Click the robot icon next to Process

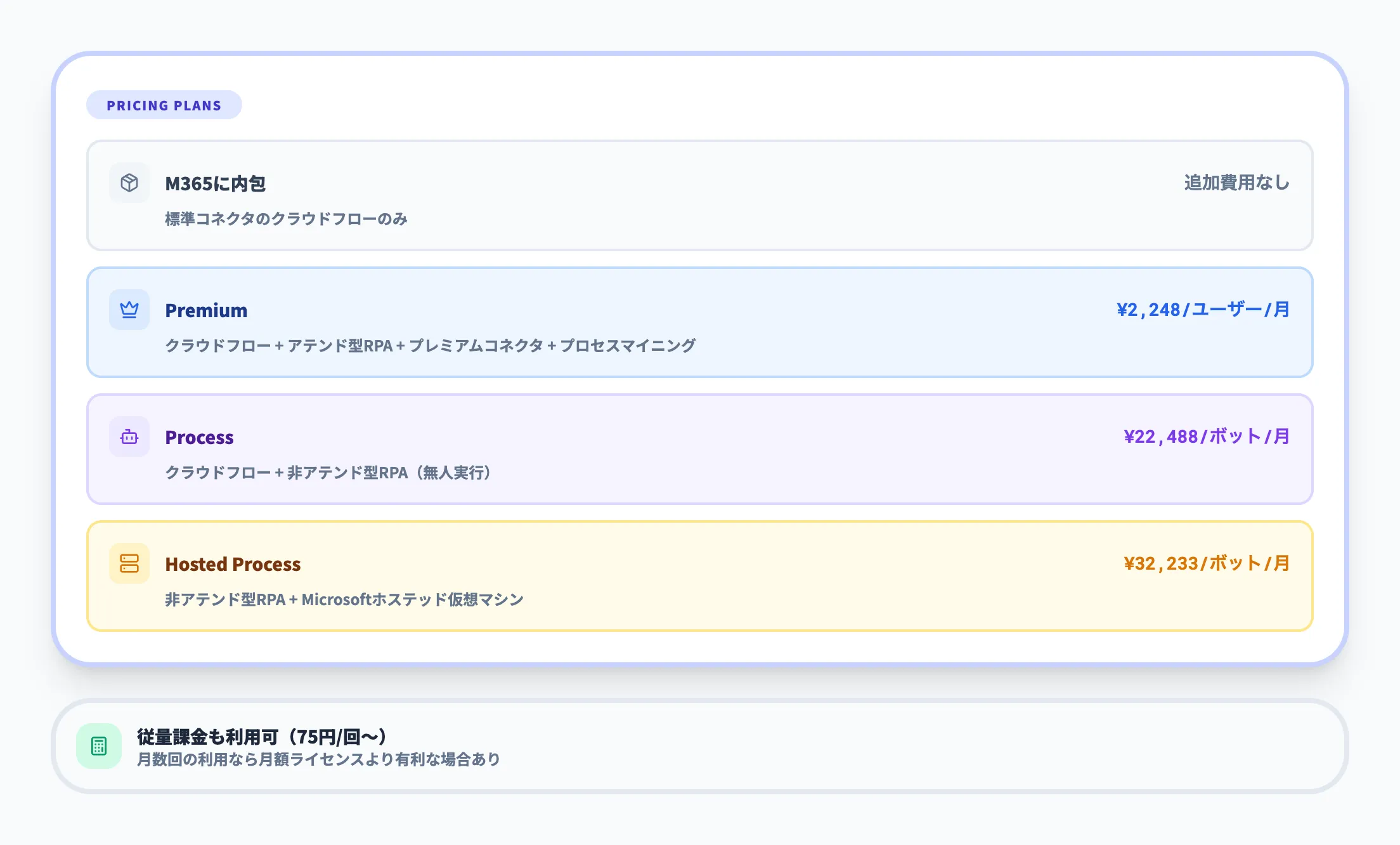pos(129,436)
